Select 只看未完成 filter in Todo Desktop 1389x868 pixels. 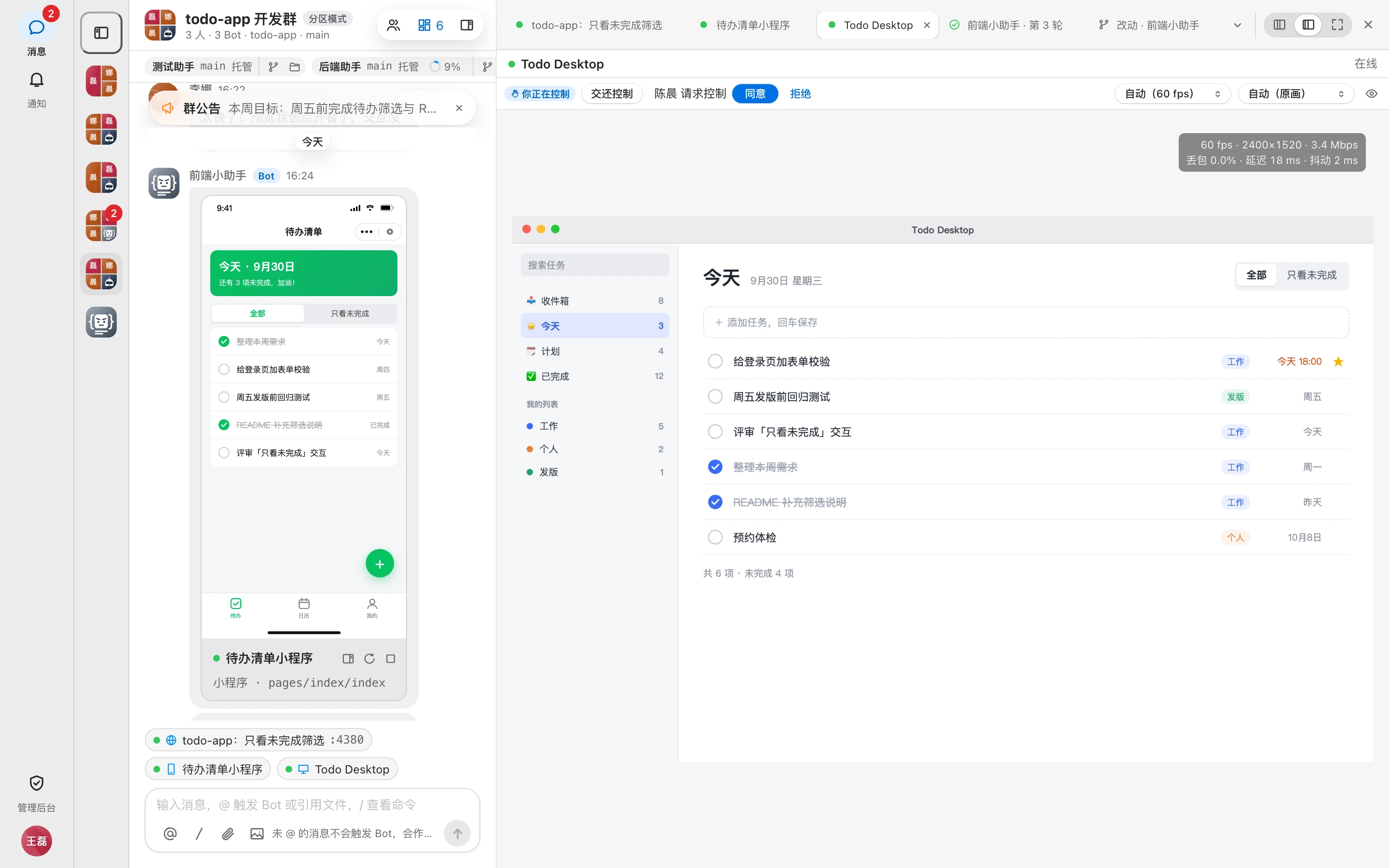pos(1311,275)
